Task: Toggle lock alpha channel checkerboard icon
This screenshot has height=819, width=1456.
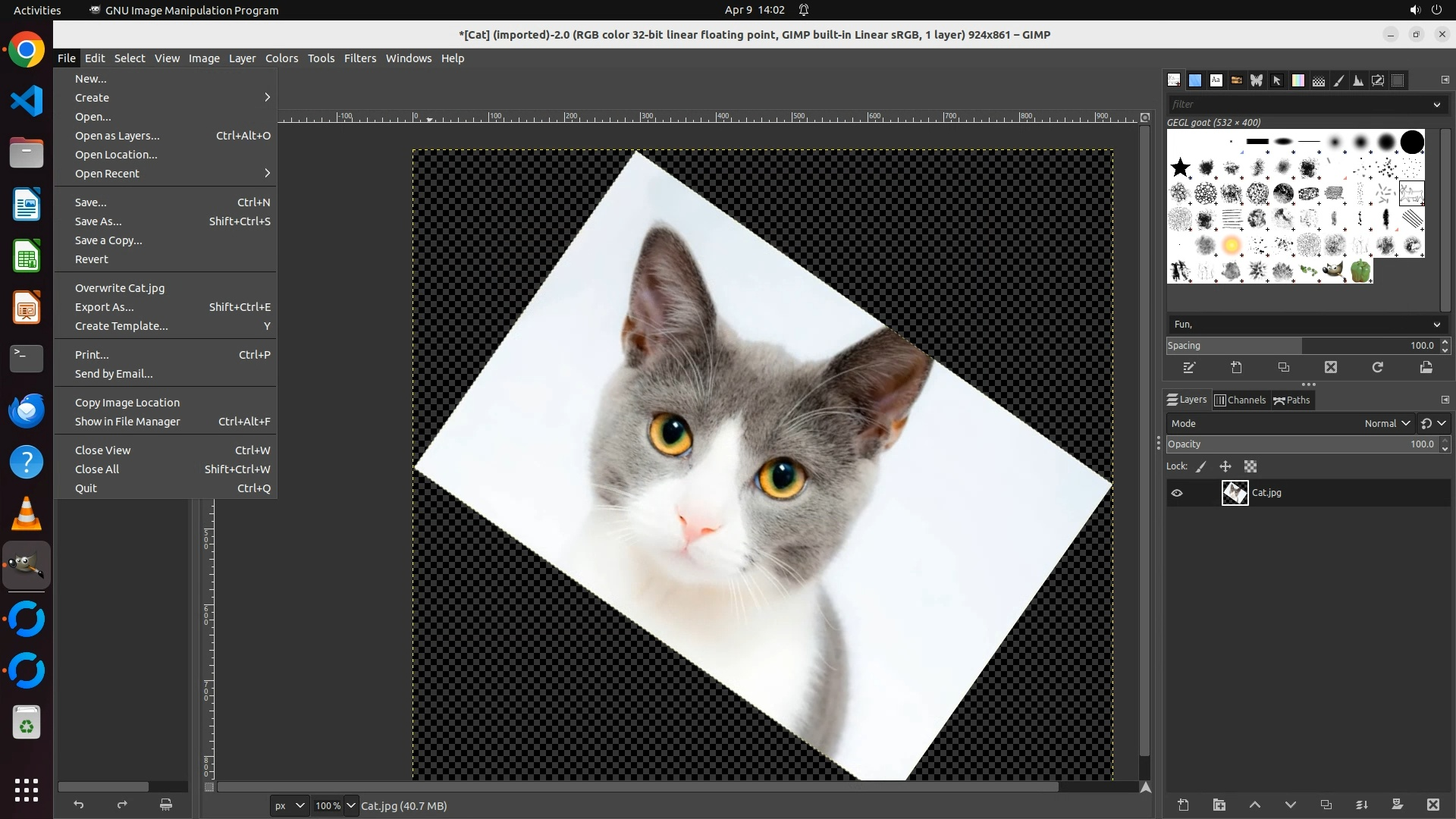Action: pos(1250,467)
